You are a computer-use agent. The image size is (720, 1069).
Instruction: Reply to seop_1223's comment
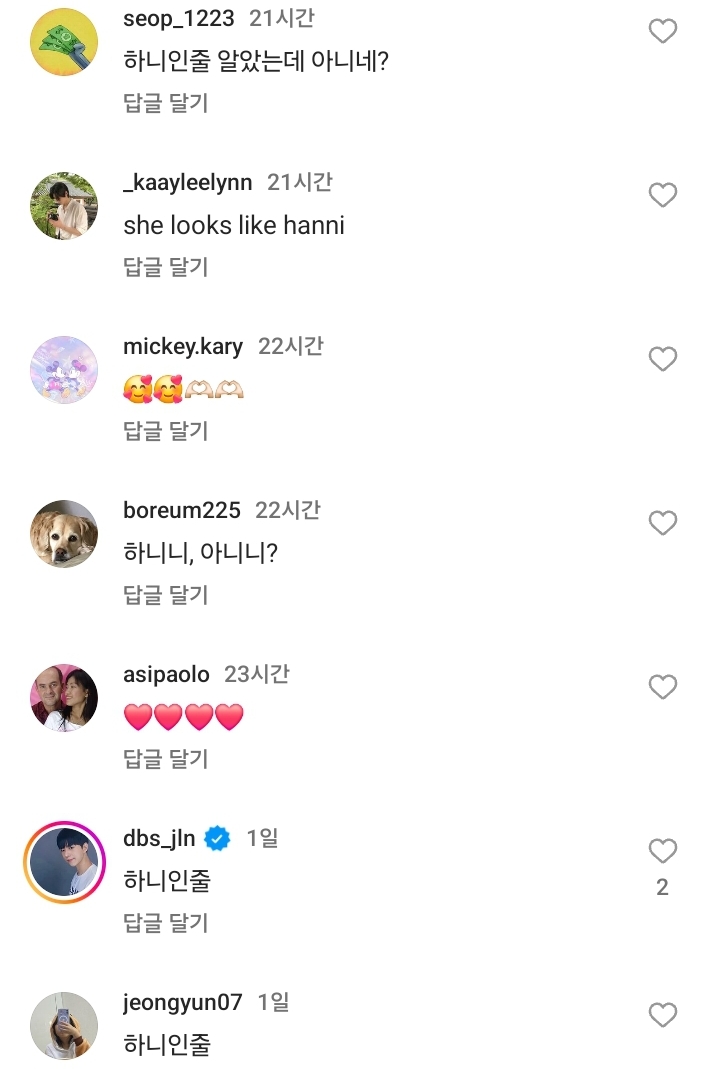166,103
